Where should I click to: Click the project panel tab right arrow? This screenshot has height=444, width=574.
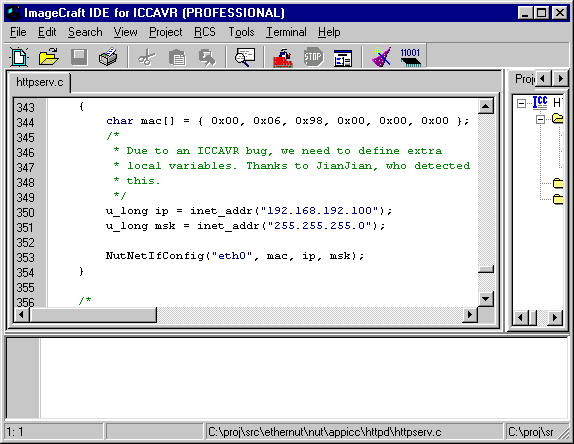pyautogui.click(x=560, y=79)
